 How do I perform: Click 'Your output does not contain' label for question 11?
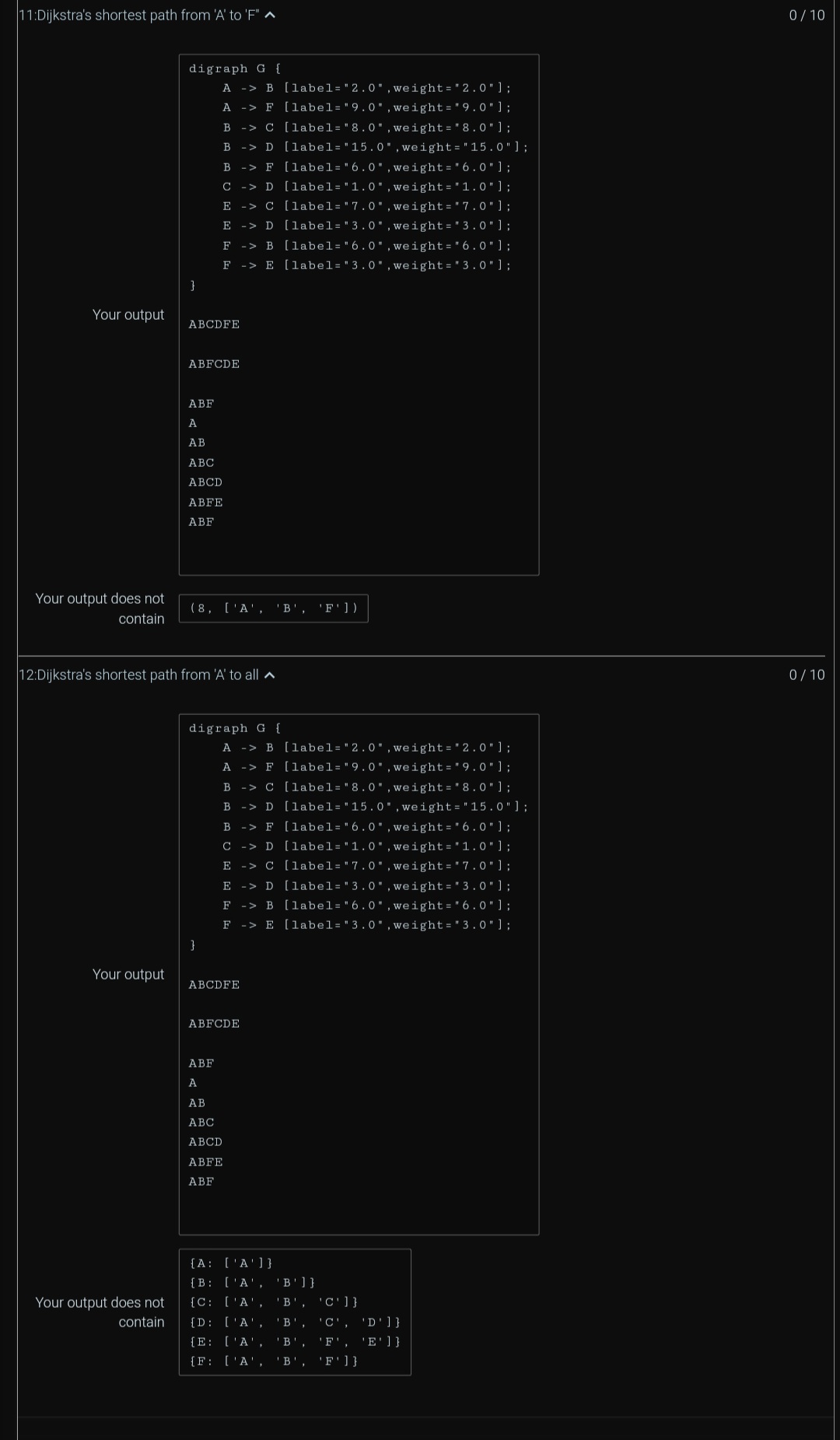(x=100, y=608)
